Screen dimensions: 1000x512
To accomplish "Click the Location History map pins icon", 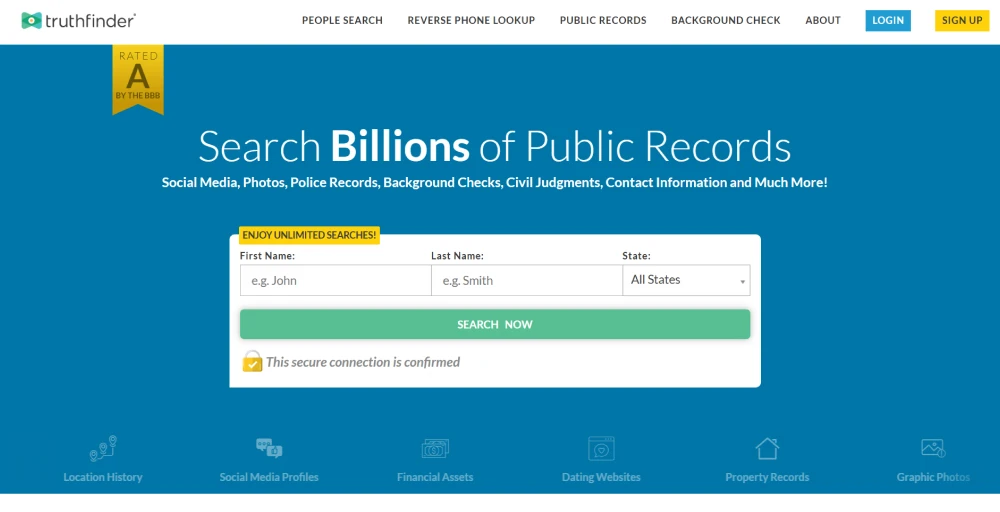I will coord(103,448).
